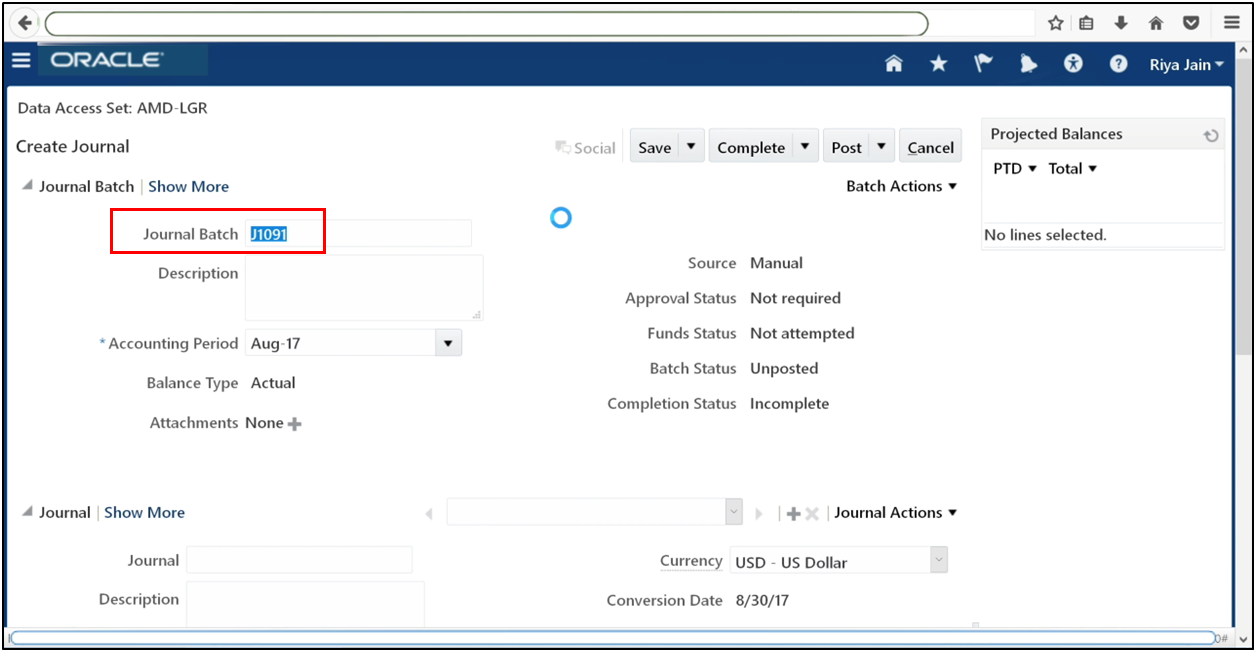Image resolution: width=1256 pixels, height=652 pixels.
Task: Open the notifications bell icon
Action: [1028, 63]
